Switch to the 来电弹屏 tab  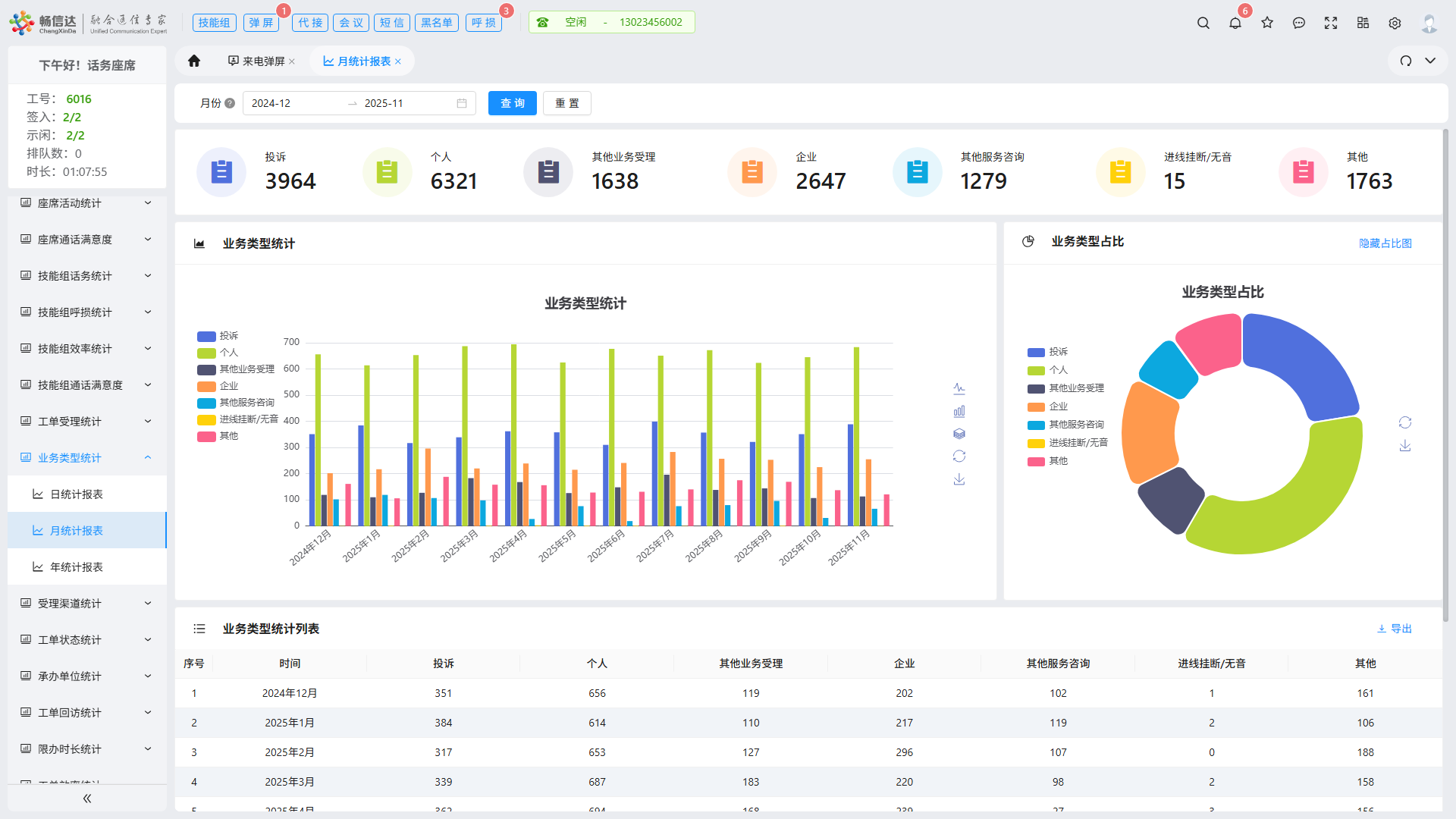click(x=262, y=61)
